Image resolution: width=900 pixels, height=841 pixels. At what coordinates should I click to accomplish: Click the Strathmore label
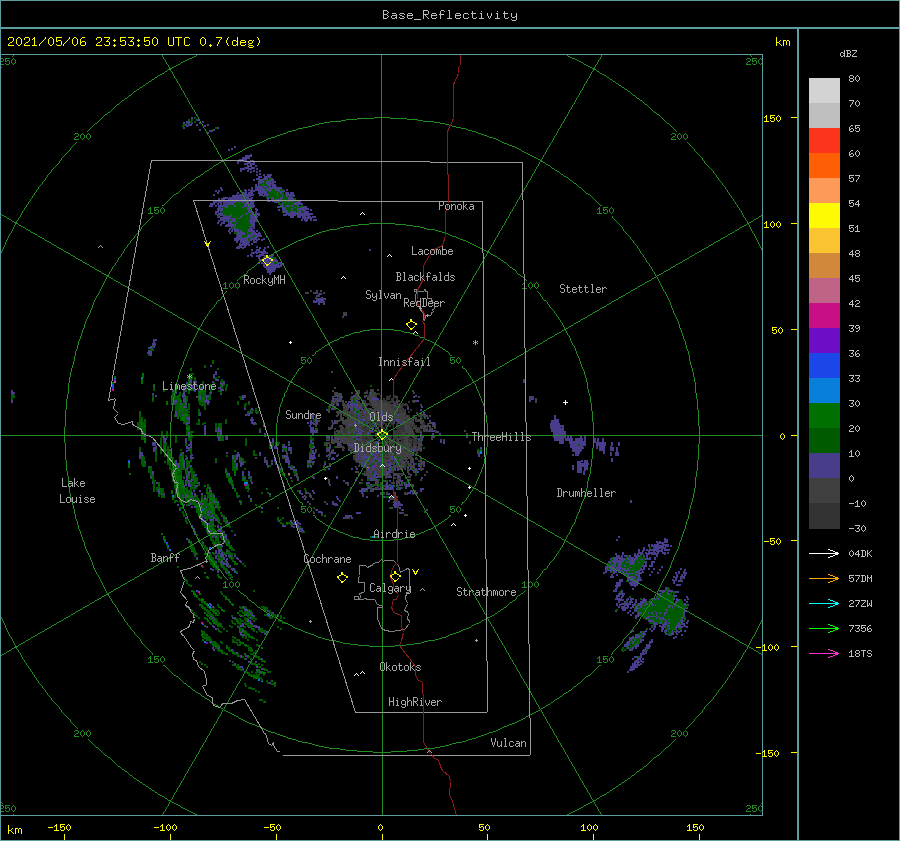[x=486, y=592]
